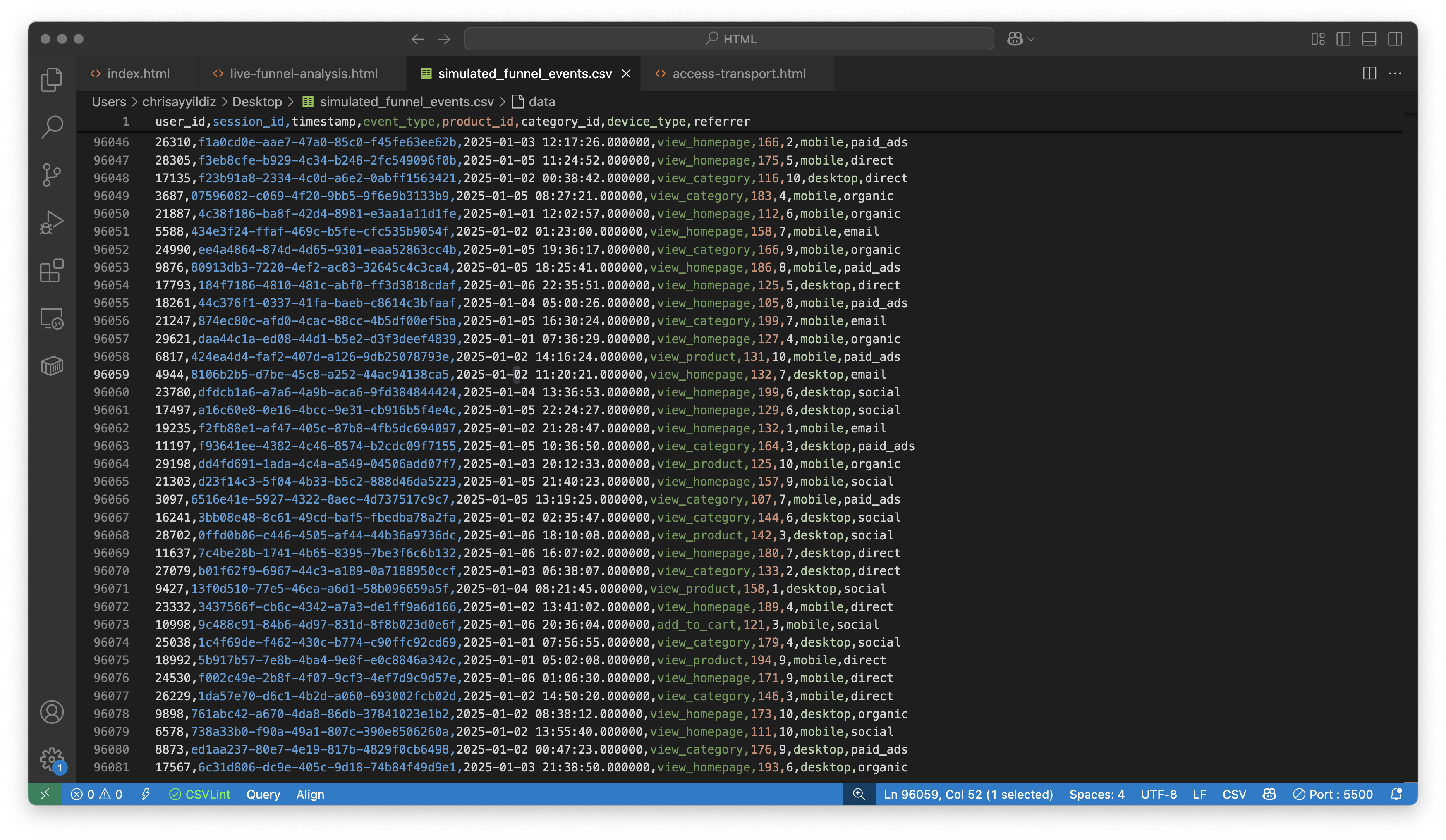Click user id 17567 on line 96081
1446x840 pixels.
[173, 767]
